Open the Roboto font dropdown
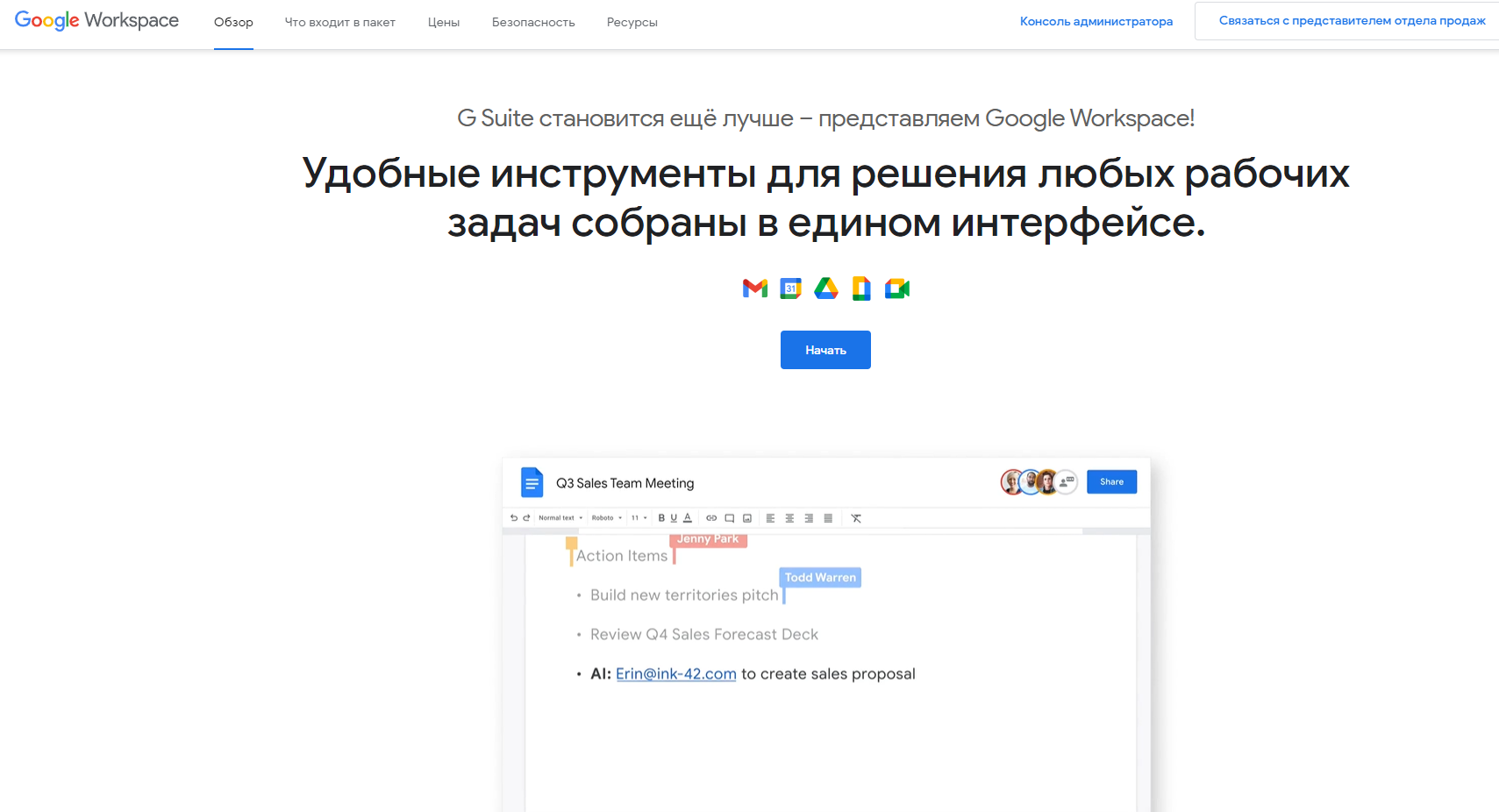 (x=607, y=518)
